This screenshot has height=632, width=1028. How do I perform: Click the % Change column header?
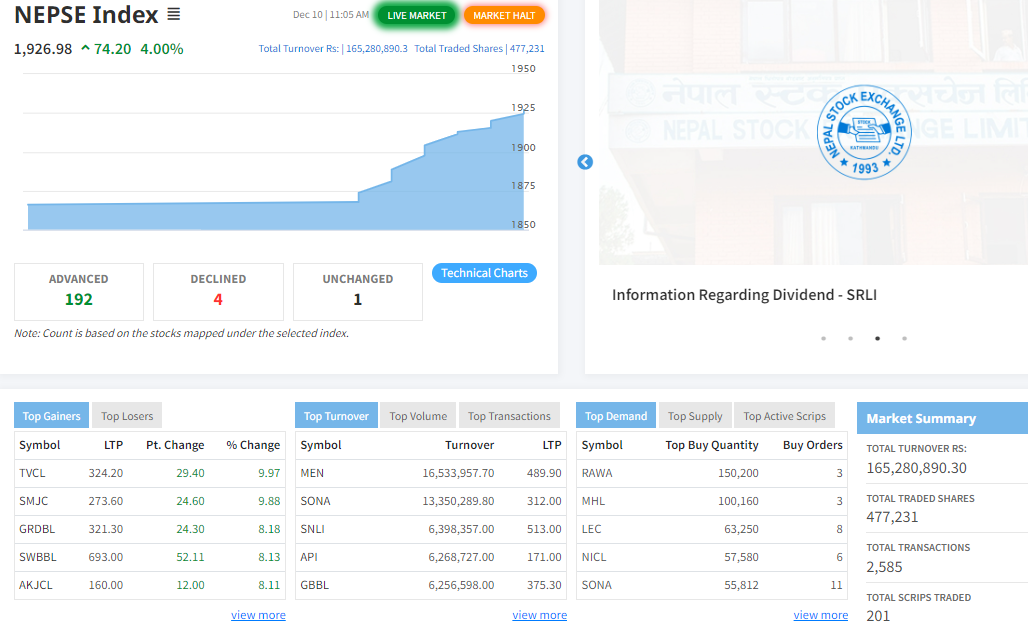tap(253, 445)
